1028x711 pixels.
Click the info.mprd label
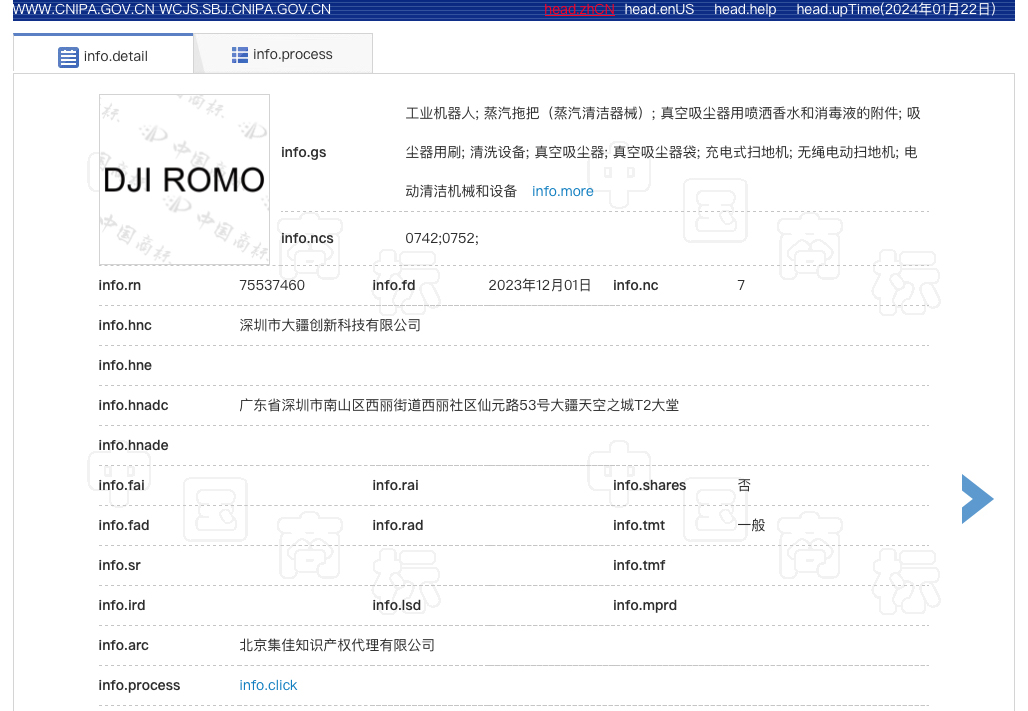click(645, 605)
